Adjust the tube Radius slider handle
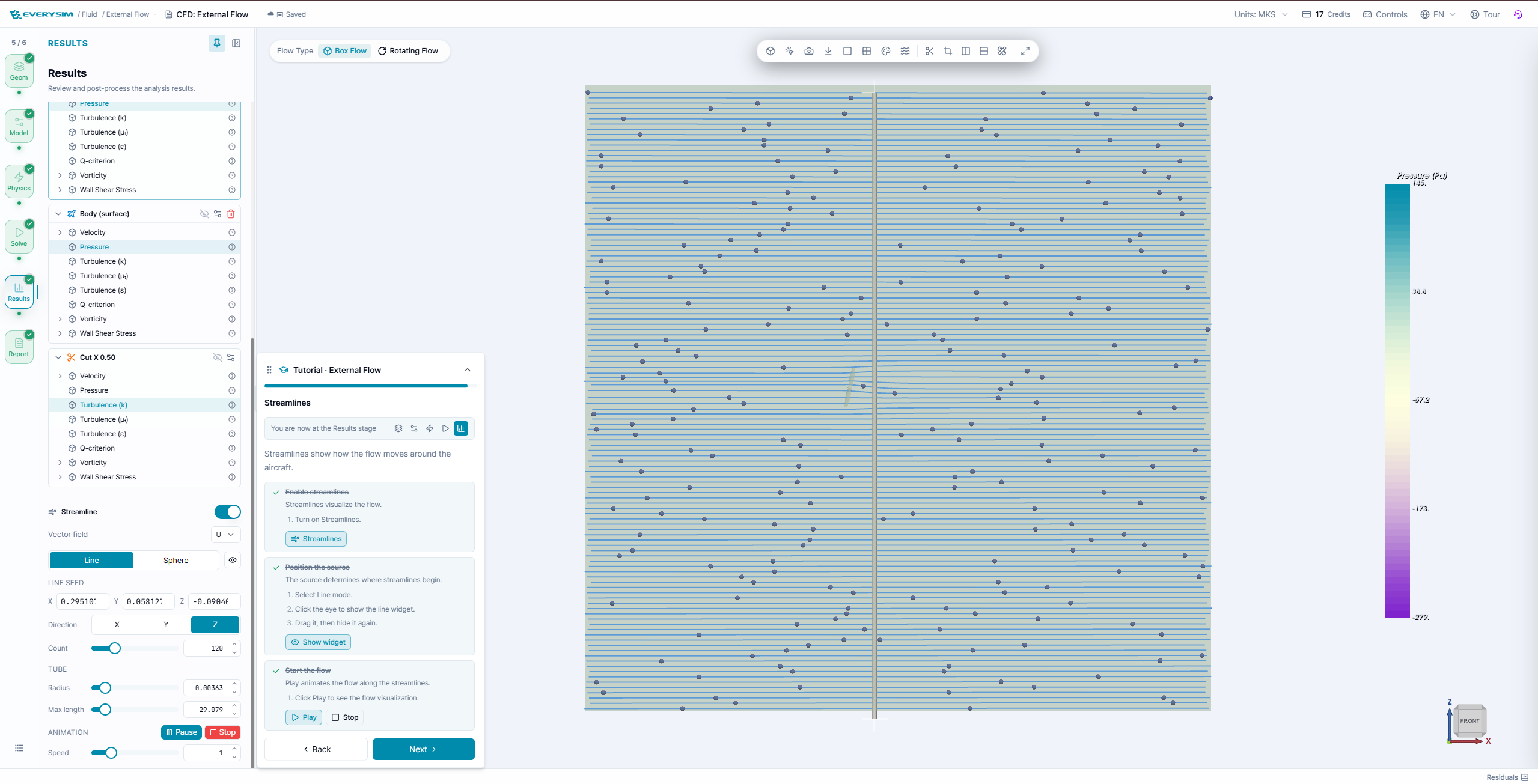Screen dimensions: 1538x784 pos(105,688)
